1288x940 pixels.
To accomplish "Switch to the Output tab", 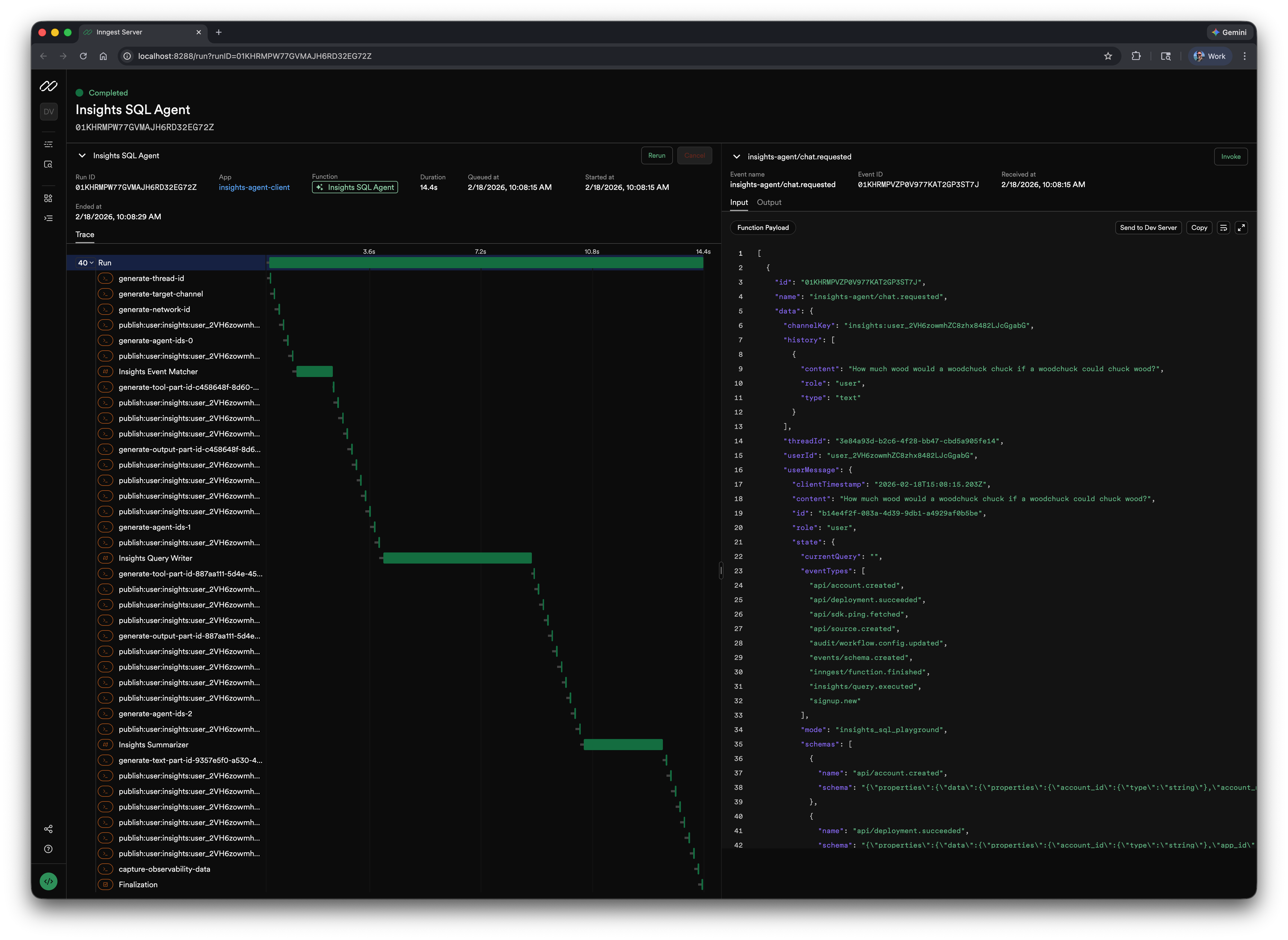I will click(x=769, y=203).
